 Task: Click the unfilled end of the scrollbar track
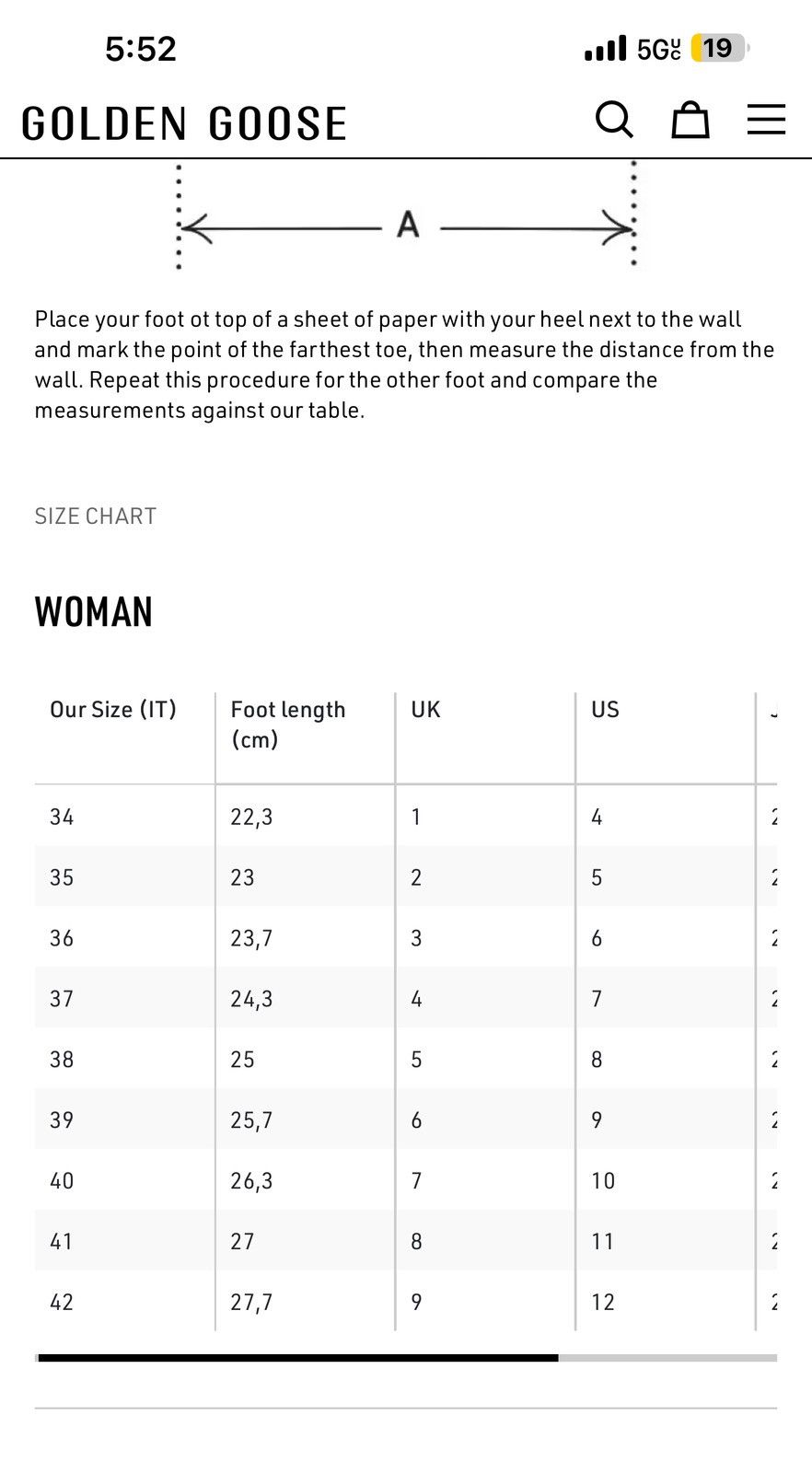(x=667, y=1358)
